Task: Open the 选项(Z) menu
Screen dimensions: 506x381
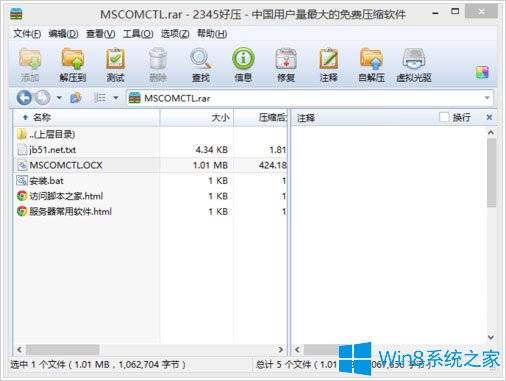Action: pyautogui.click(x=175, y=34)
